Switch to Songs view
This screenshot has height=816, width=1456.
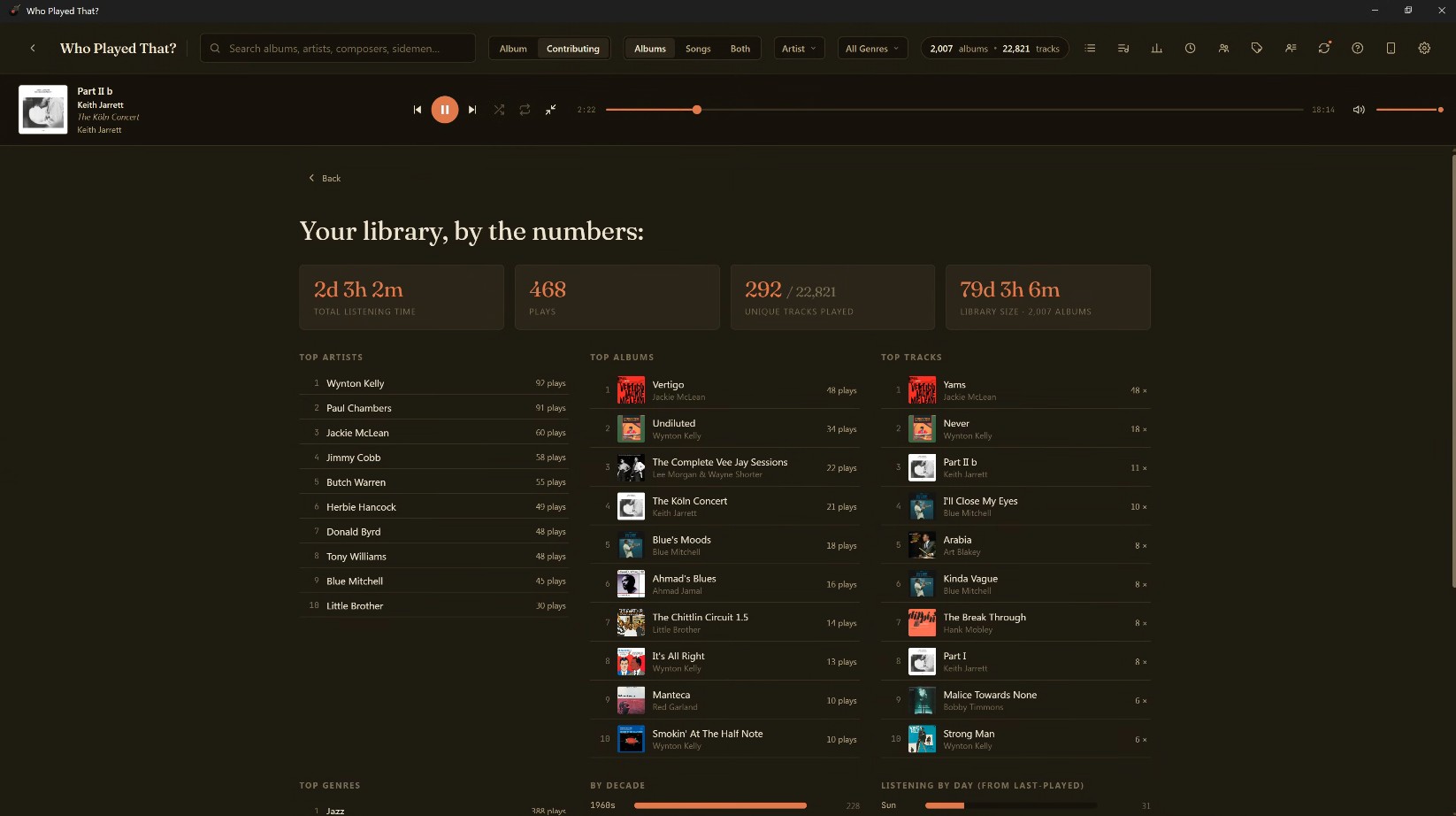pyautogui.click(x=698, y=49)
